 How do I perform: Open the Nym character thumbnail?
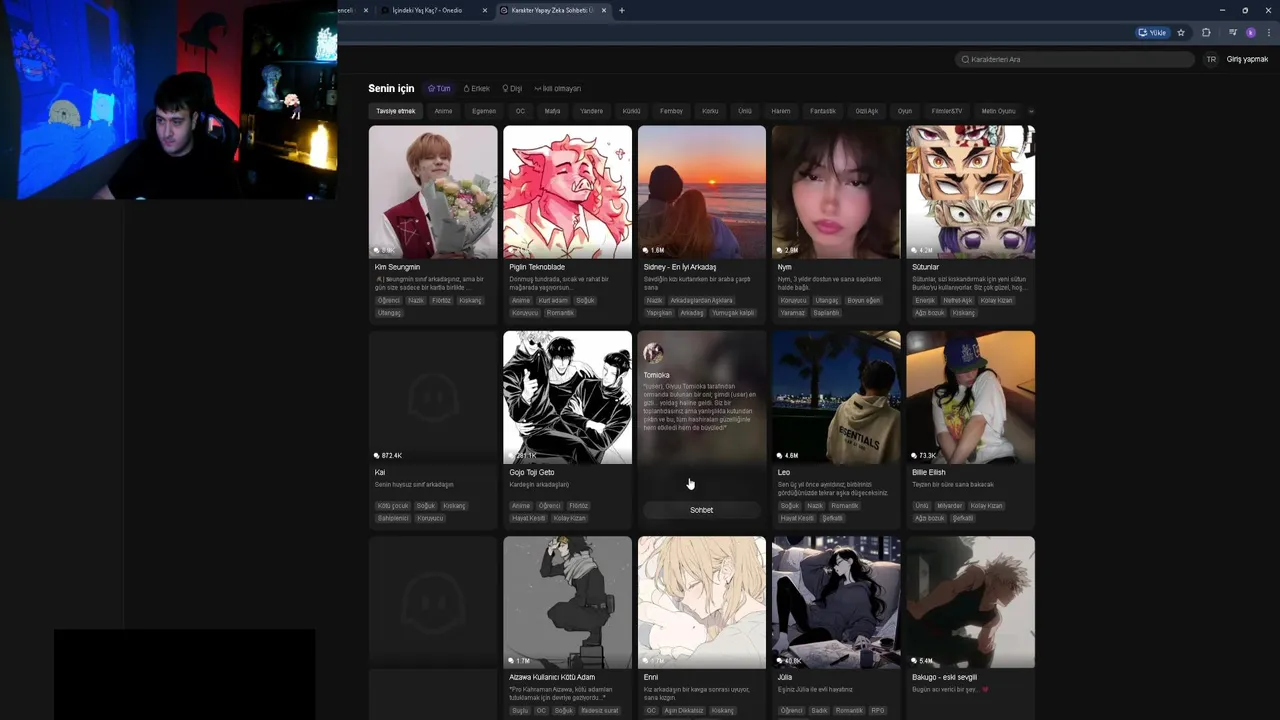pos(836,192)
